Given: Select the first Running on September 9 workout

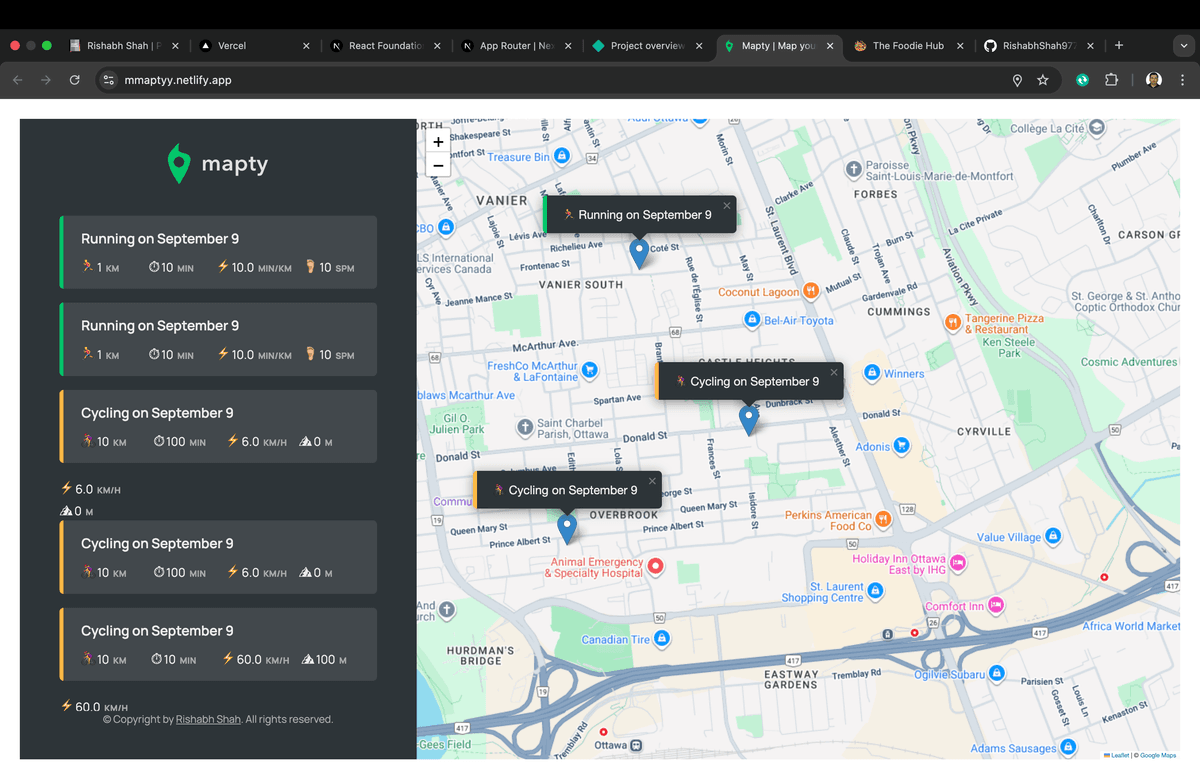Looking at the screenshot, I should (x=218, y=252).
